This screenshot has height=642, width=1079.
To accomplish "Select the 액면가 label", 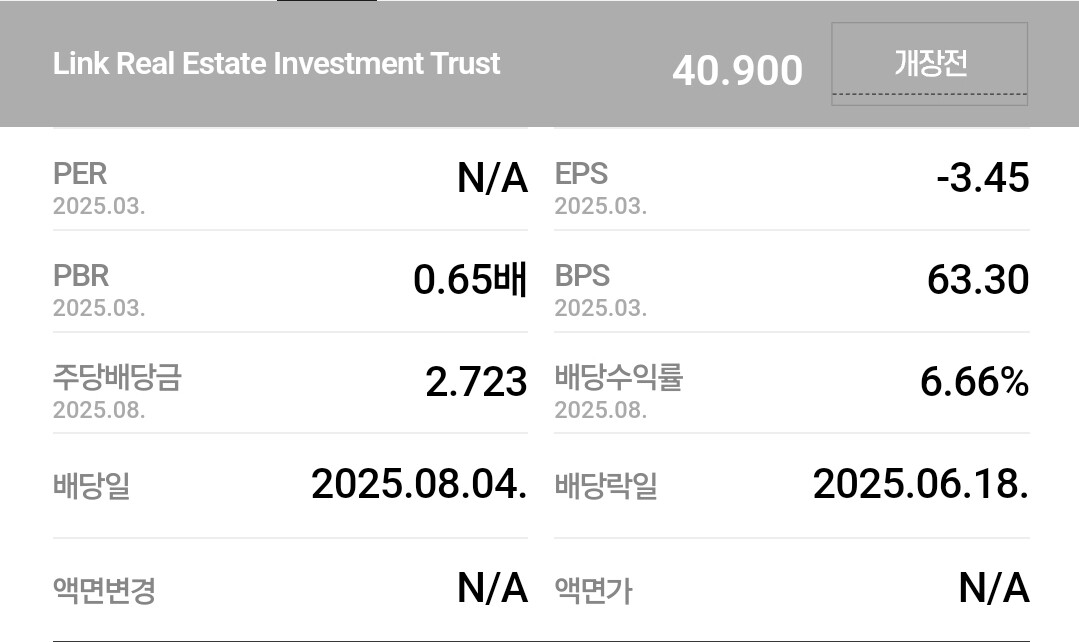I will pyautogui.click(x=593, y=590).
